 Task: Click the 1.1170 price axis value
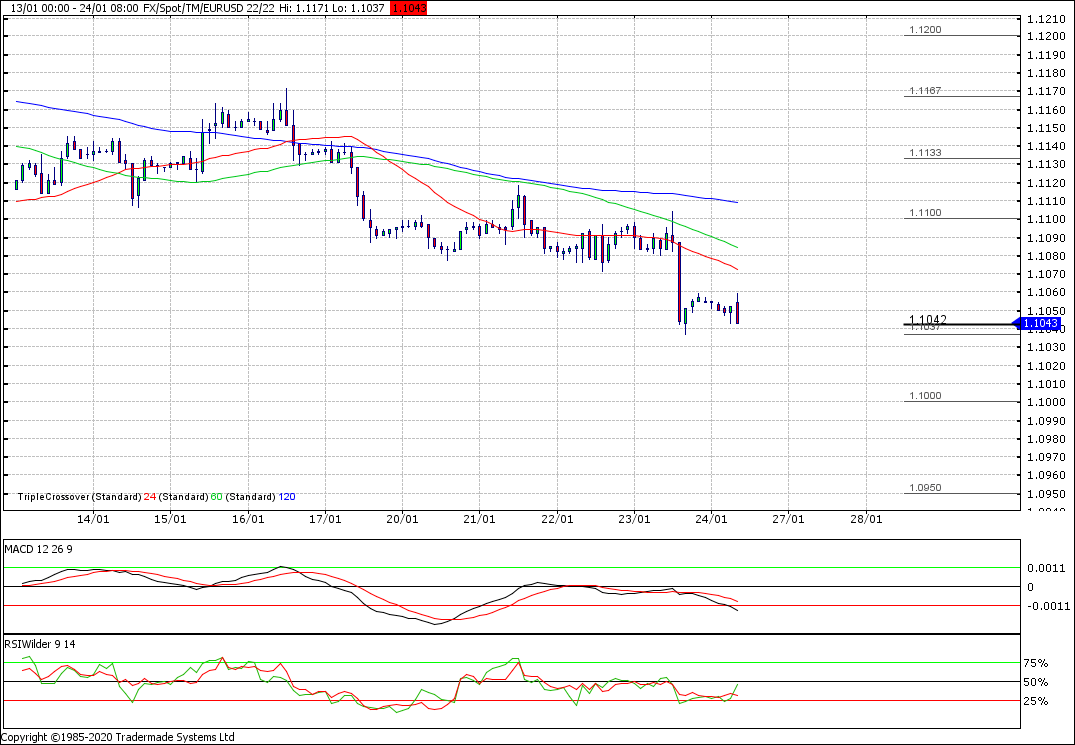tap(1046, 91)
